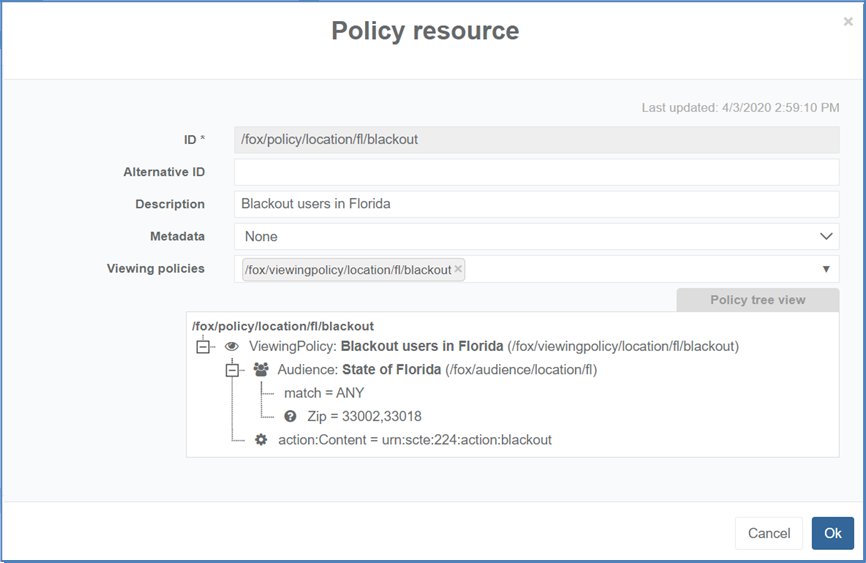
Task: Click the Policy resource title
Action: click(425, 31)
